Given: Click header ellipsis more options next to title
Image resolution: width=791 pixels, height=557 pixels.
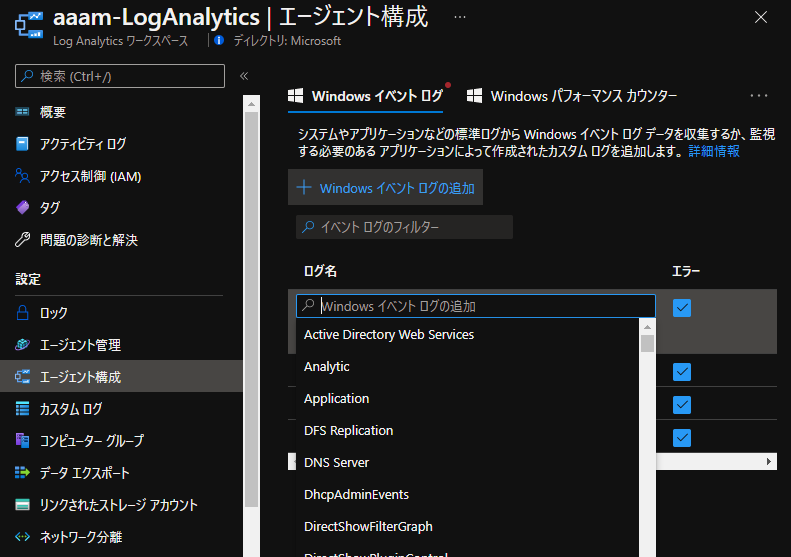Looking at the screenshot, I should pos(460,17).
